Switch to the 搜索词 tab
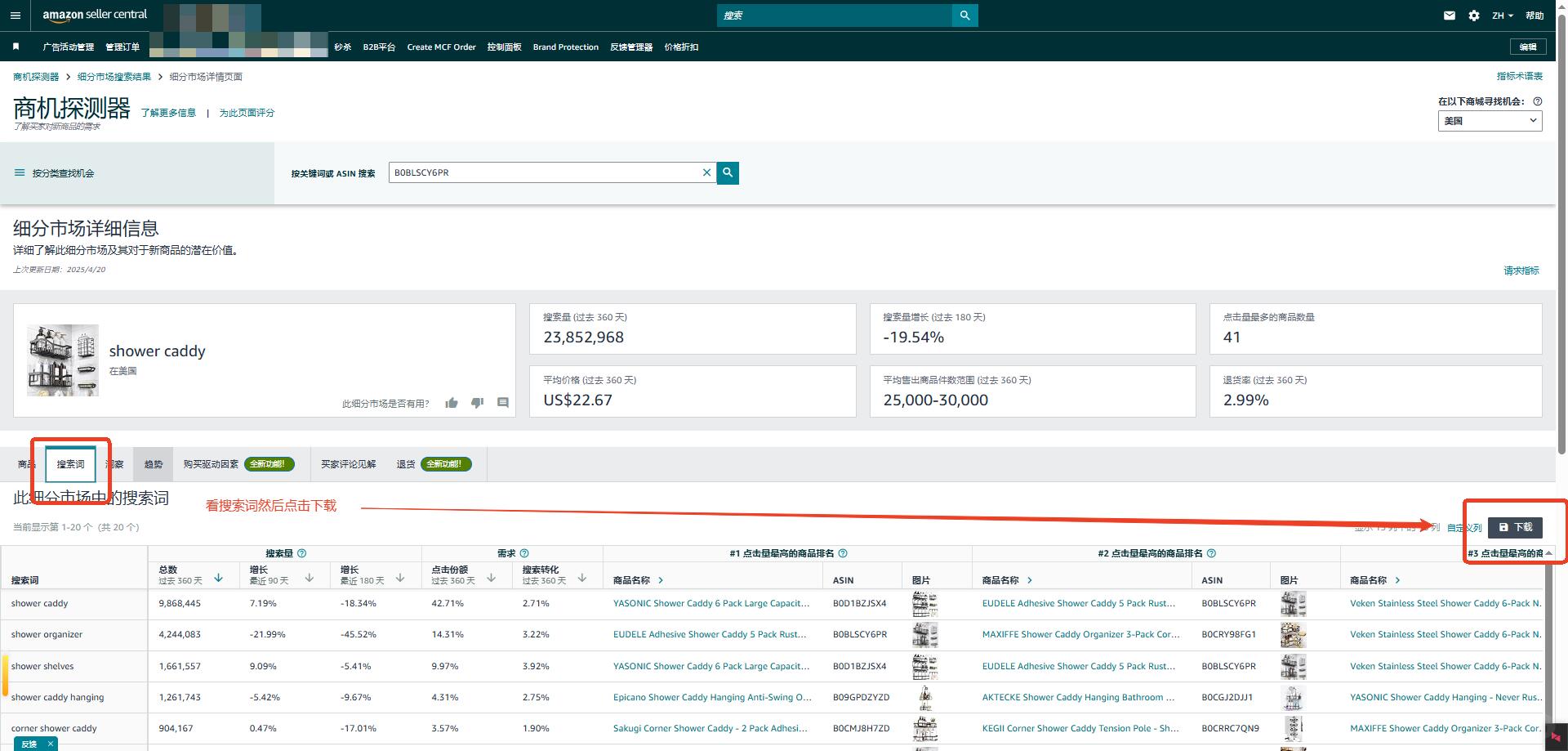 pos(70,464)
